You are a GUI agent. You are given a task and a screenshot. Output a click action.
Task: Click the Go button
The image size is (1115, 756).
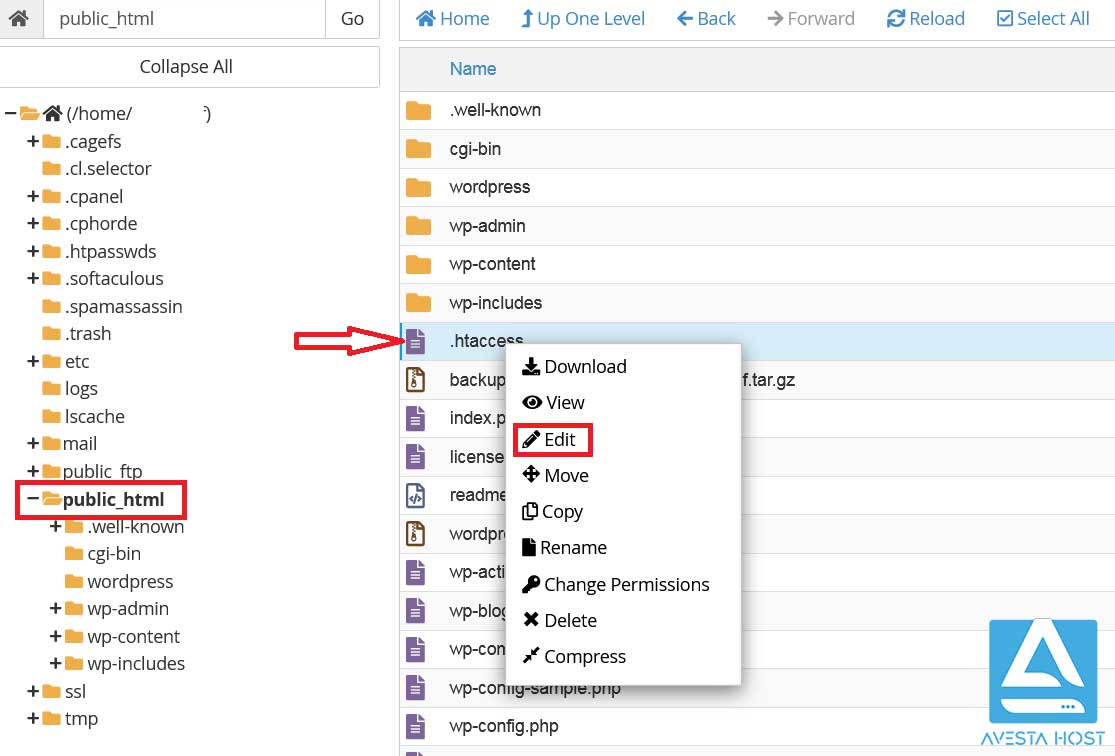click(352, 19)
